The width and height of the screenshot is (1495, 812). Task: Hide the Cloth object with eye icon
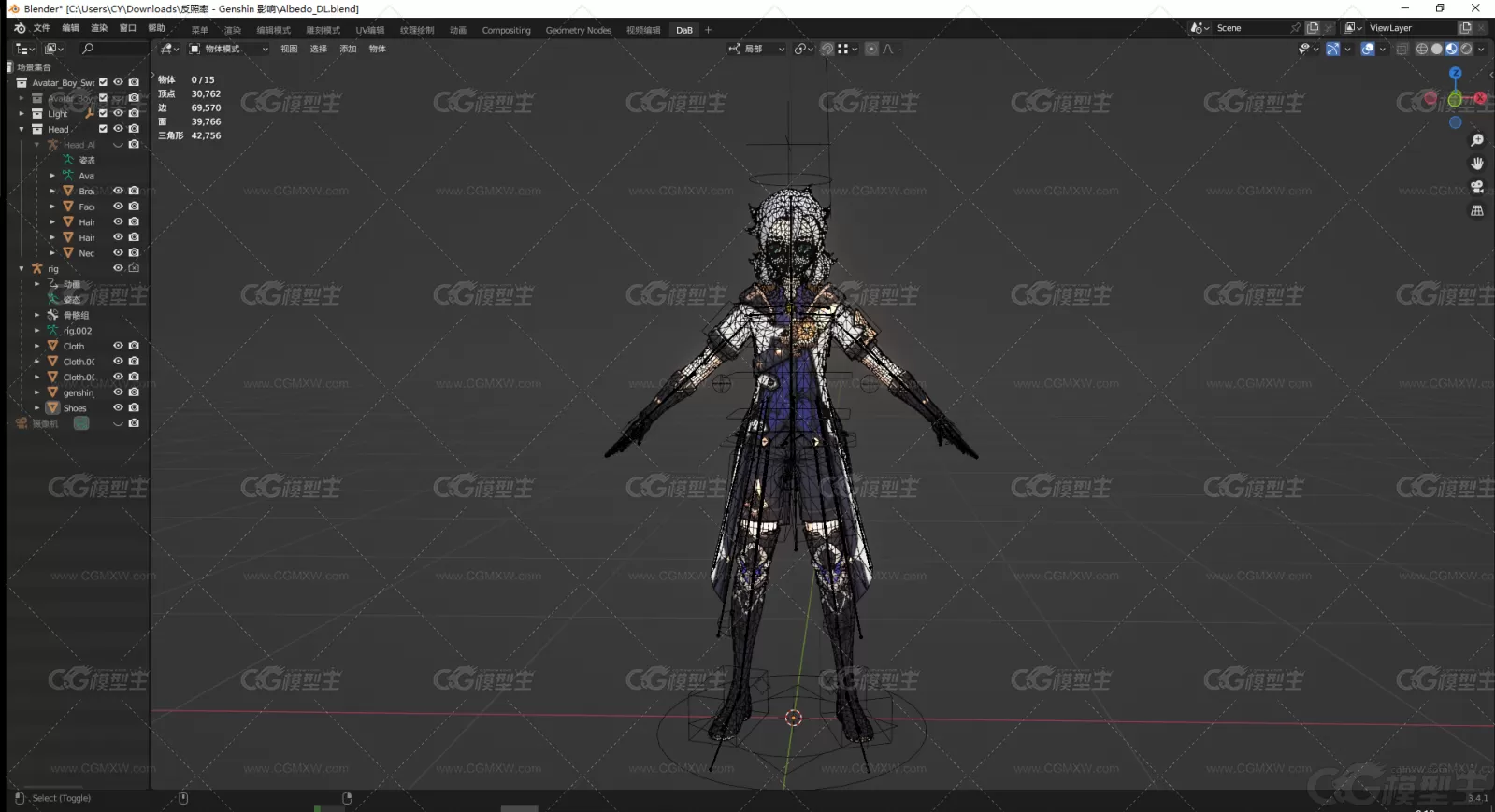click(x=118, y=346)
